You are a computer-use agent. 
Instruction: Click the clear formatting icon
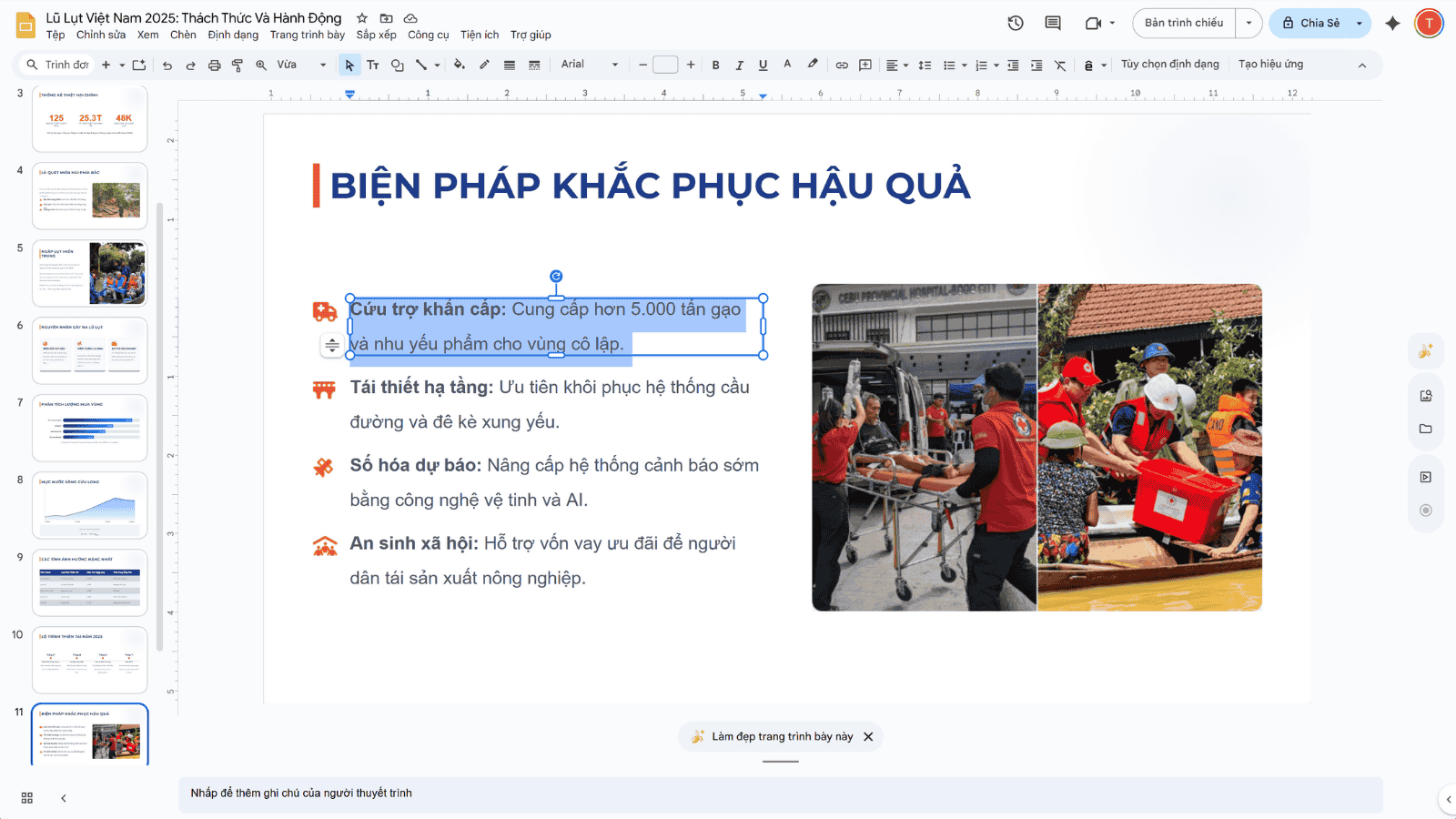click(x=1060, y=65)
